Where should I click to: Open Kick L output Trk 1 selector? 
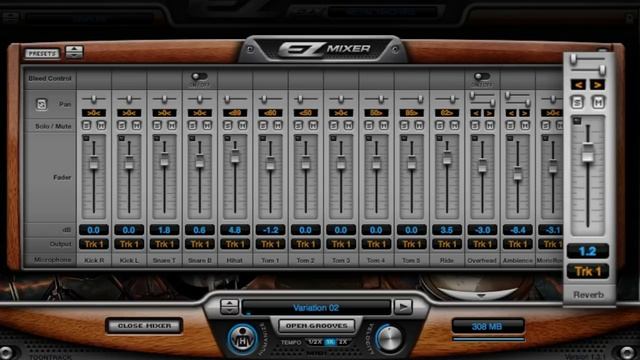coord(129,244)
